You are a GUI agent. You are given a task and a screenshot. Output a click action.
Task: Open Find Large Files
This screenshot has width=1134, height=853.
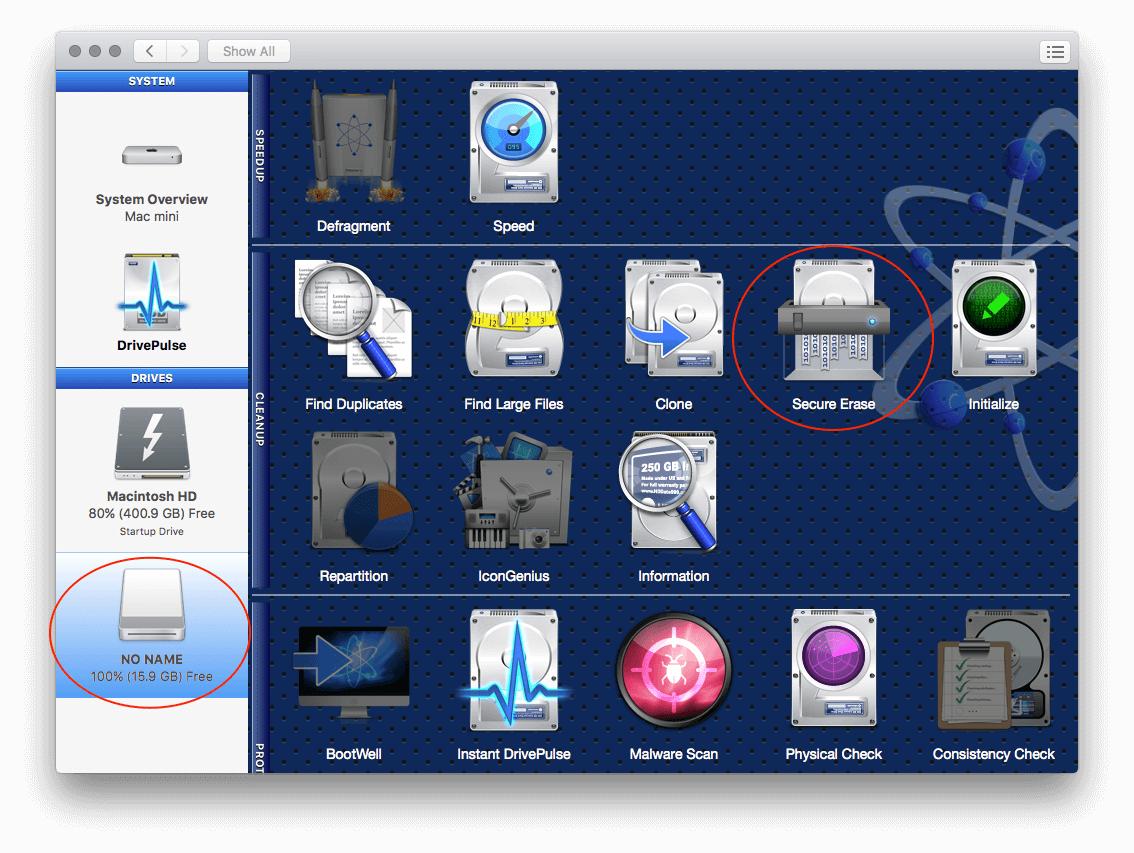(513, 320)
